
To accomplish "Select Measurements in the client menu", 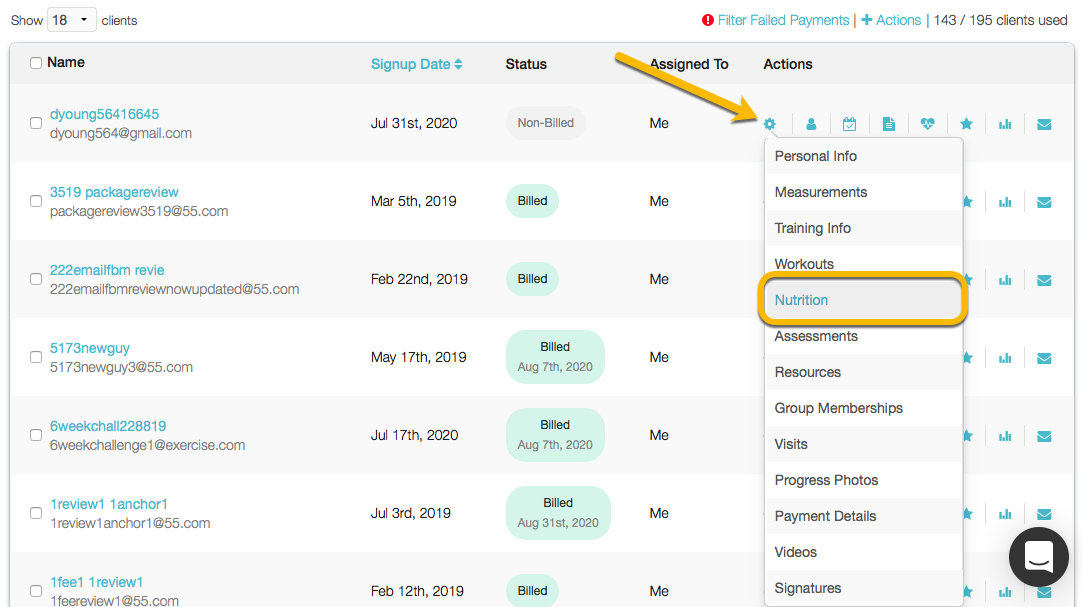I will tap(821, 192).
